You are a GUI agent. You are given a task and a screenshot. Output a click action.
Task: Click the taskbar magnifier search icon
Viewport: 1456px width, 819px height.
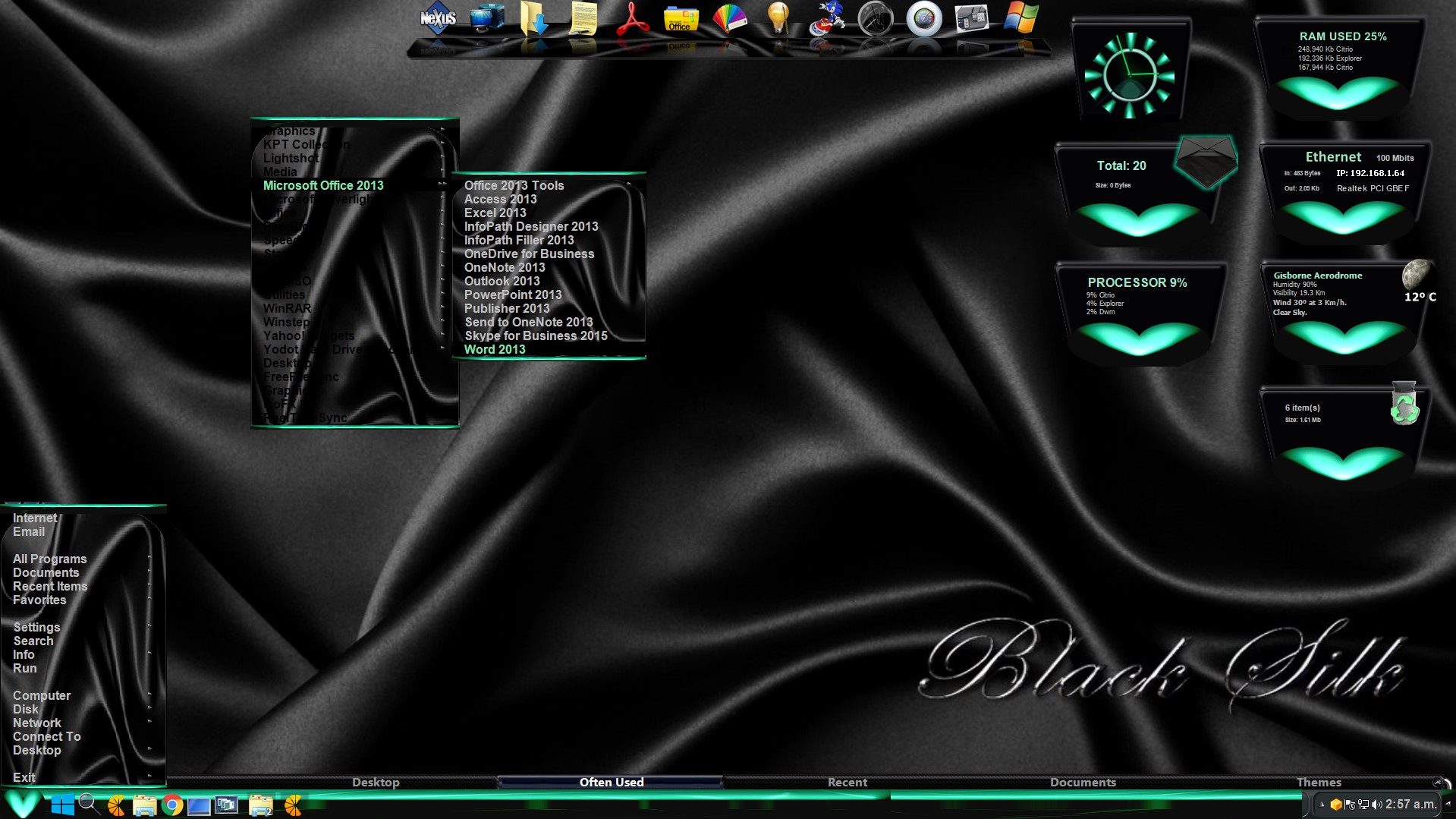click(89, 805)
